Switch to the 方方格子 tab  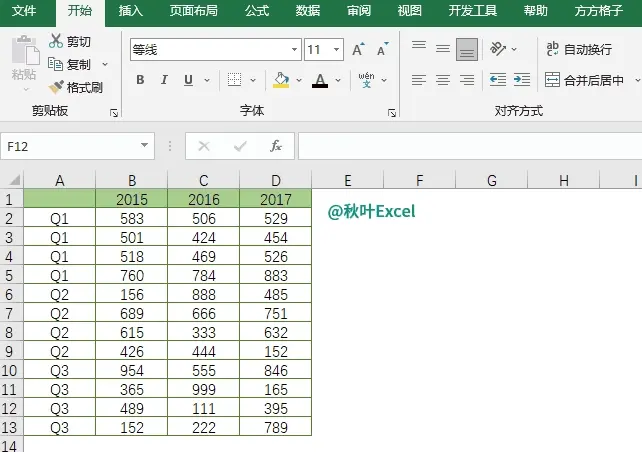599,11
